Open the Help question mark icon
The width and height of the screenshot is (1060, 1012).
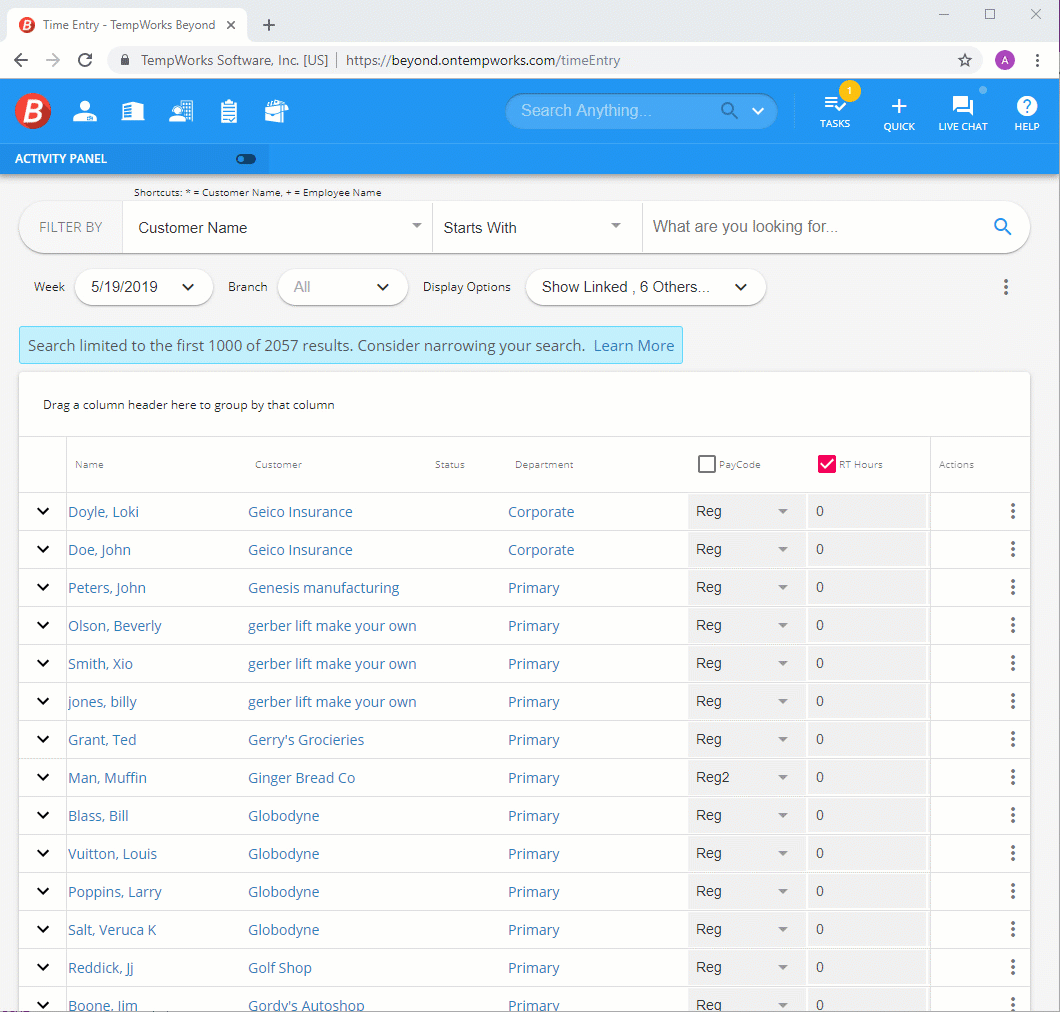pyautogui.click(x=1026, y=114)
